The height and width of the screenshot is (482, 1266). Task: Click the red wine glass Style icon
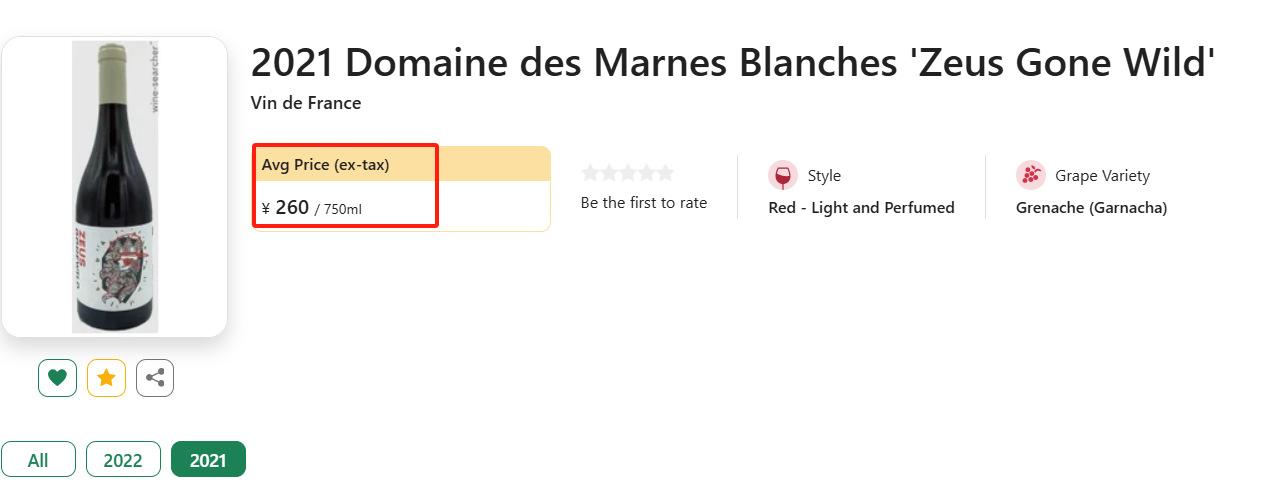click(x=783, y=175)
